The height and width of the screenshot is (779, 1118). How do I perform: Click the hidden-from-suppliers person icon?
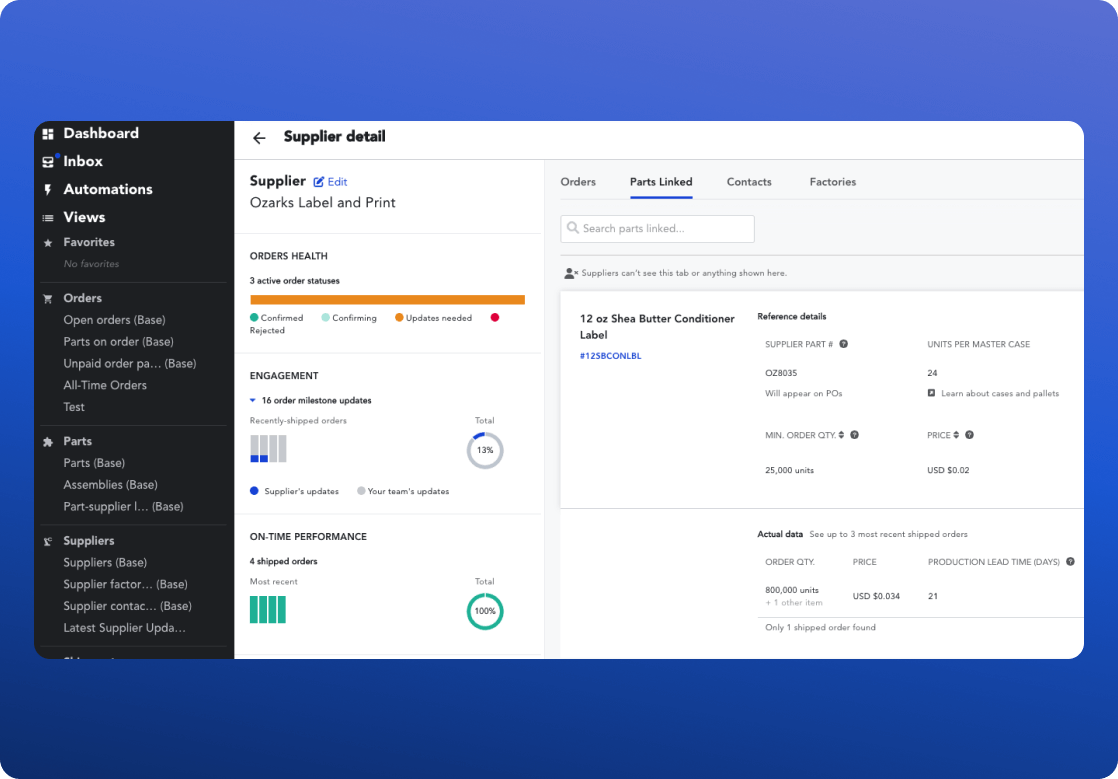(x=570, y=273)
